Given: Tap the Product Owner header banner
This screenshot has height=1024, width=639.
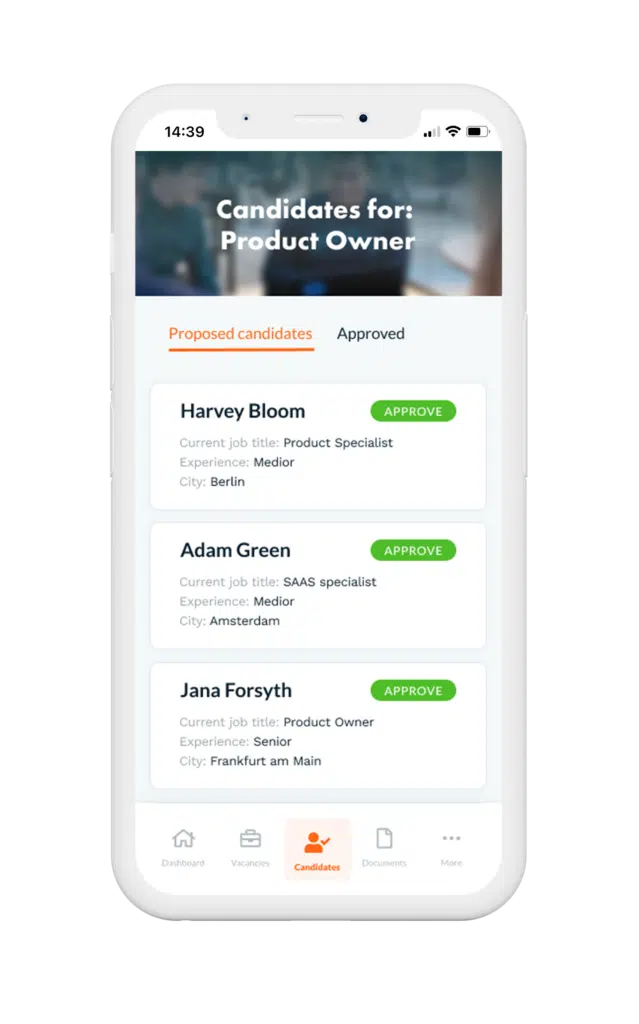Looking at the screenshot, I should (x=318, y=223).
